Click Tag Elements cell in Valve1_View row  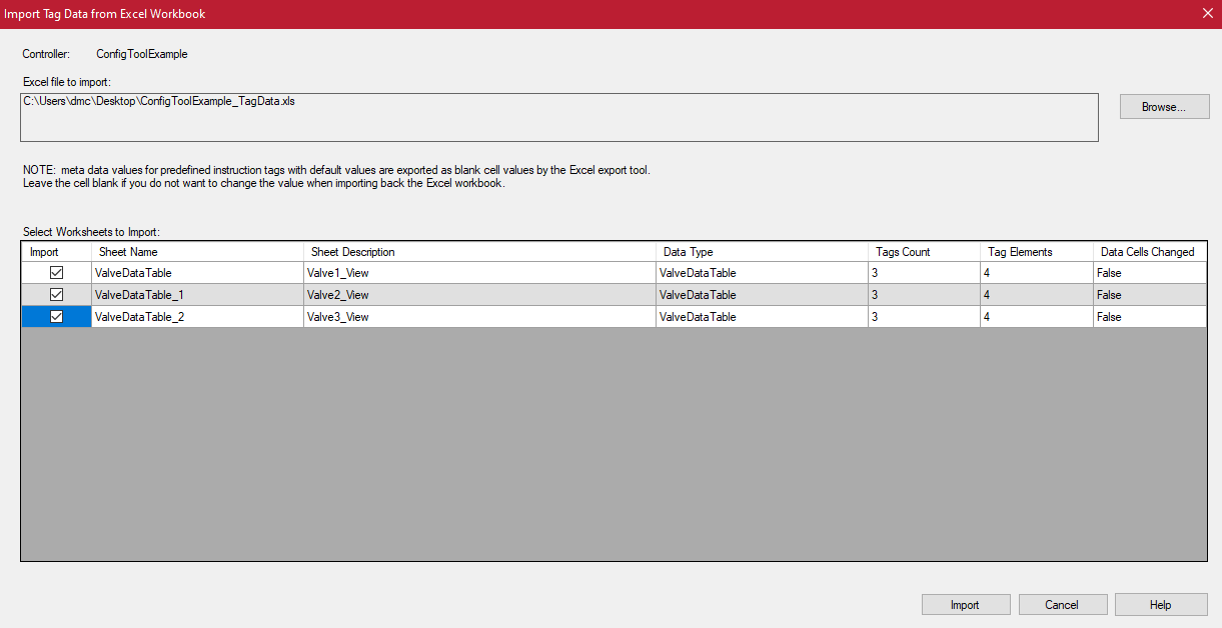click(1037, 273)
